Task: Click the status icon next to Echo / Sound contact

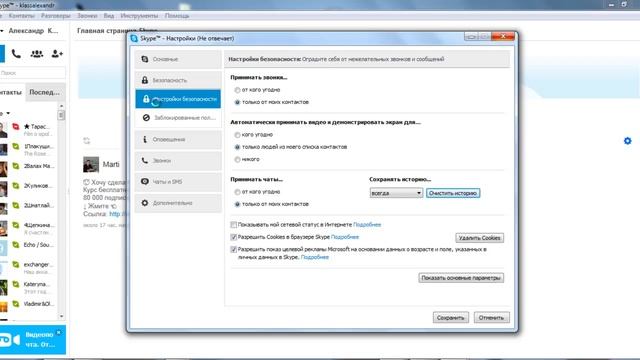Action: coord(16,245)
